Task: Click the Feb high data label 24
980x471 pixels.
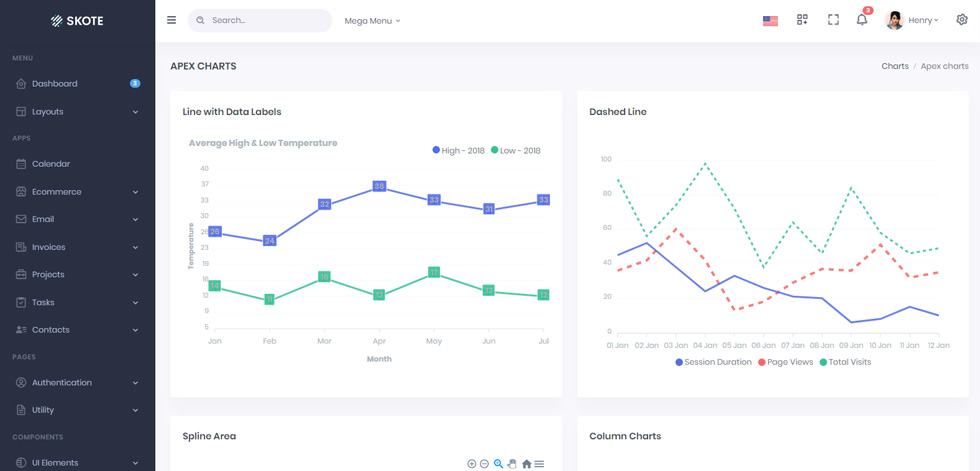Action: click(x=269, y=240)
